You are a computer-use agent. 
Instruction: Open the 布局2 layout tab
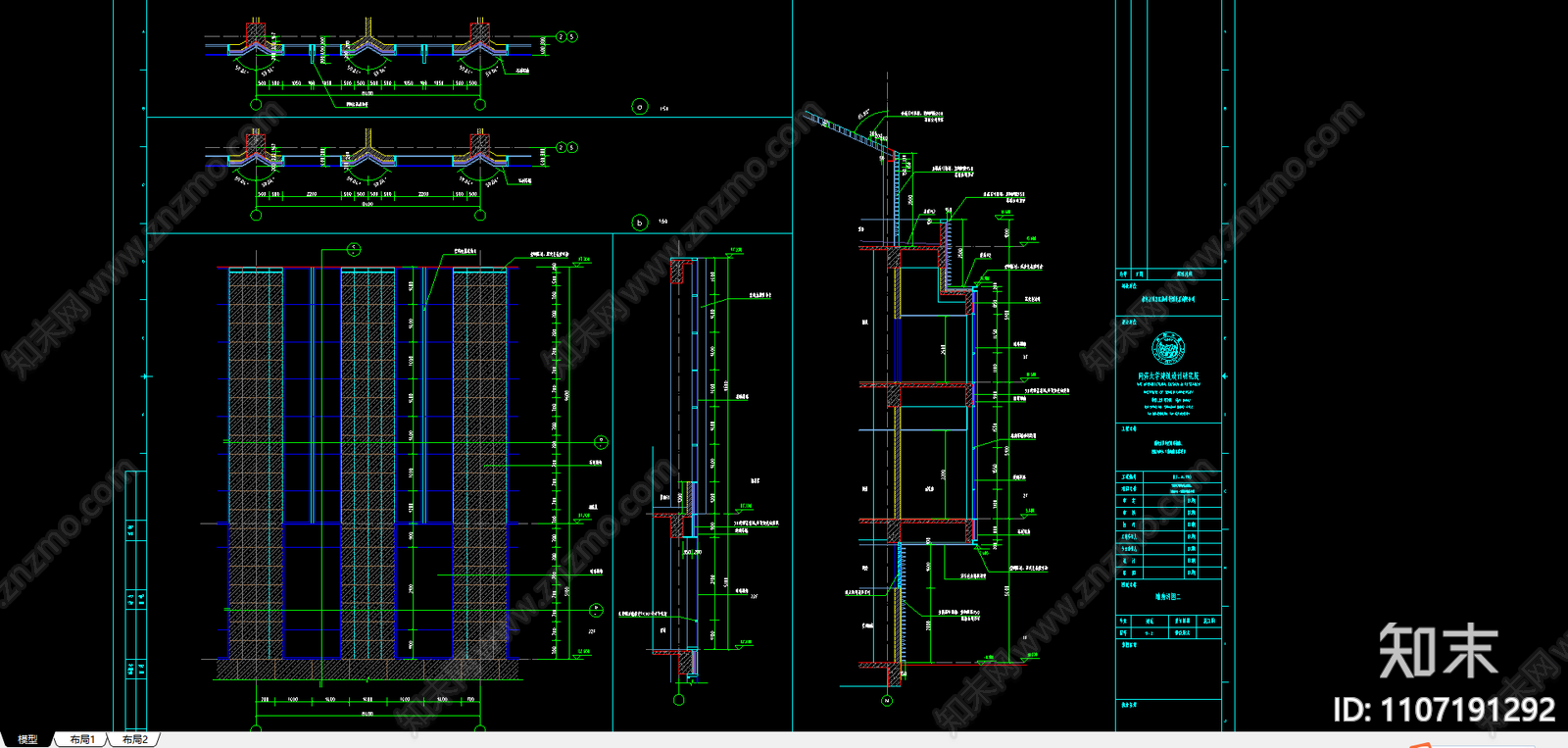pos(135,739)
